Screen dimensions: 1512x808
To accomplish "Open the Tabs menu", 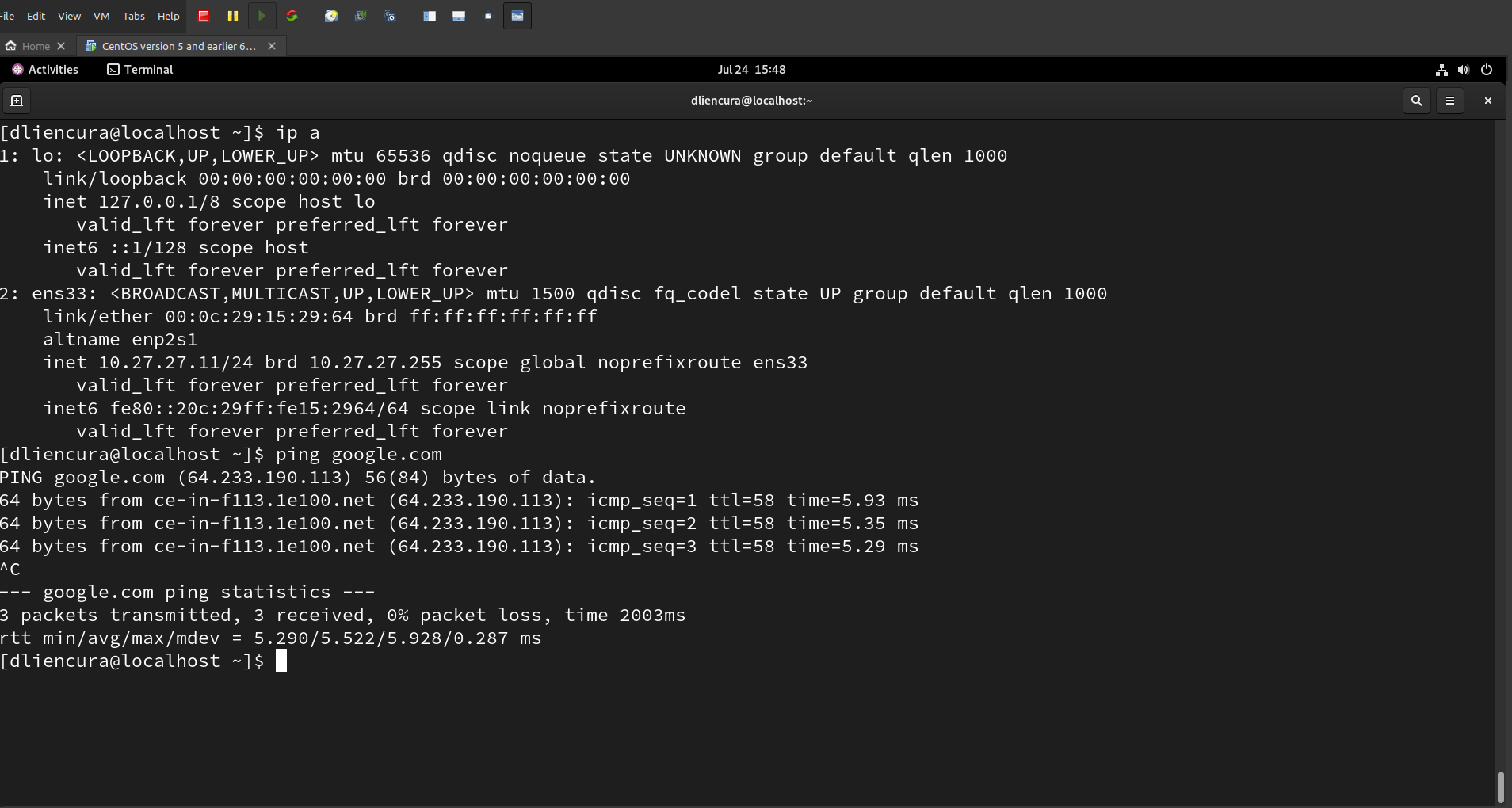I will [x=134, y=16].
